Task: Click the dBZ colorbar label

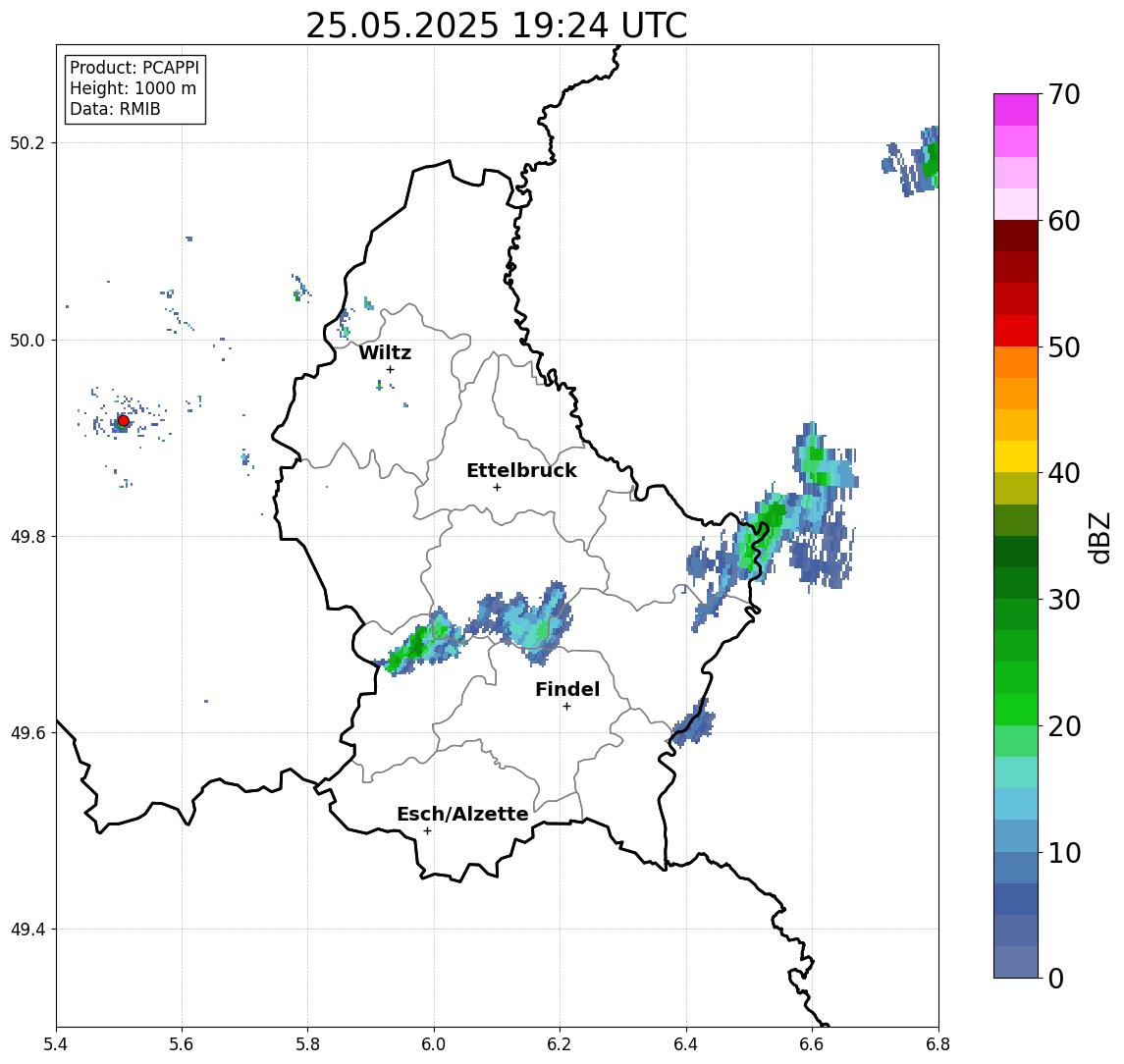Action: coord(1099,538)
